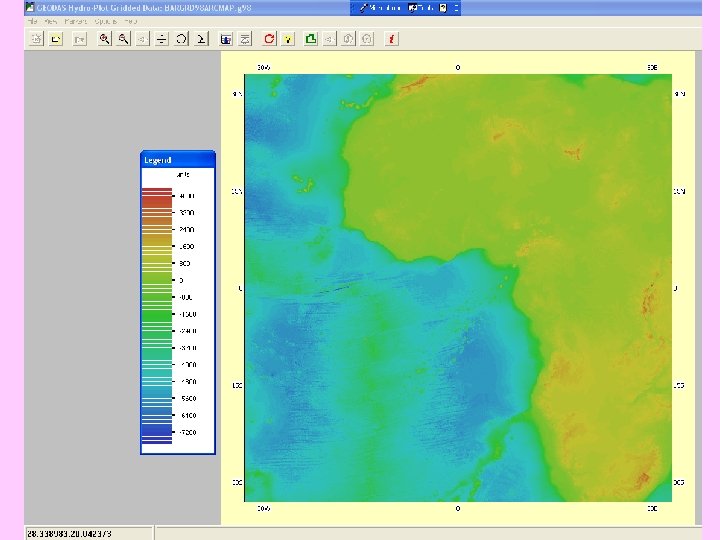Screen dimensions: 720x540
Task: Open the File menu
Action: click(x=32, y=20)
